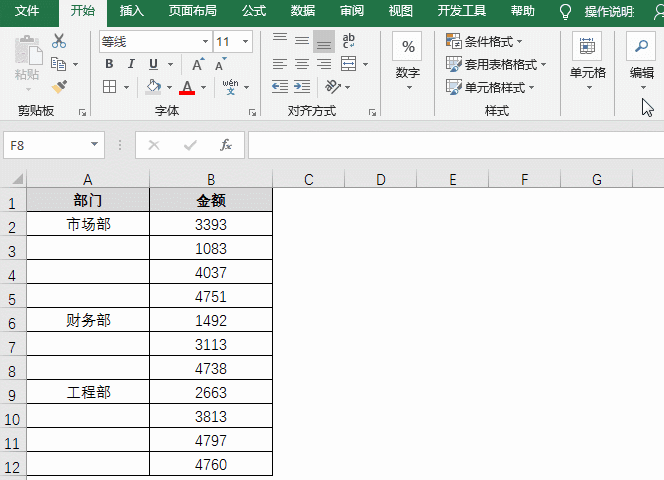Screen dimensions: 664x480
Task: Select cell with value 4037
Action: click(211, 272)
